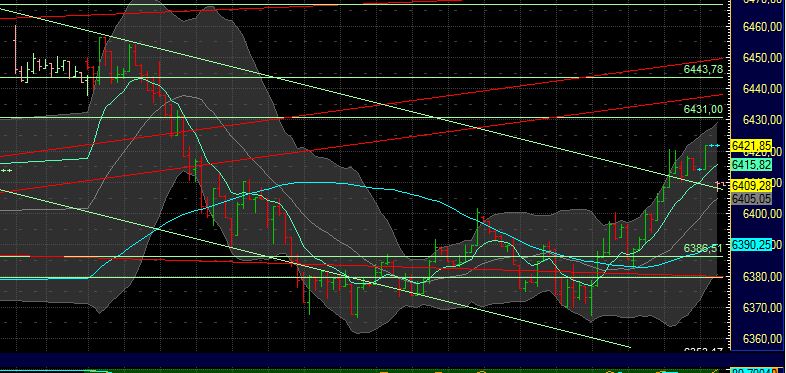The image size is (786, 373).
Task: Click the 6400,00 price axis label
Action: 762,214
